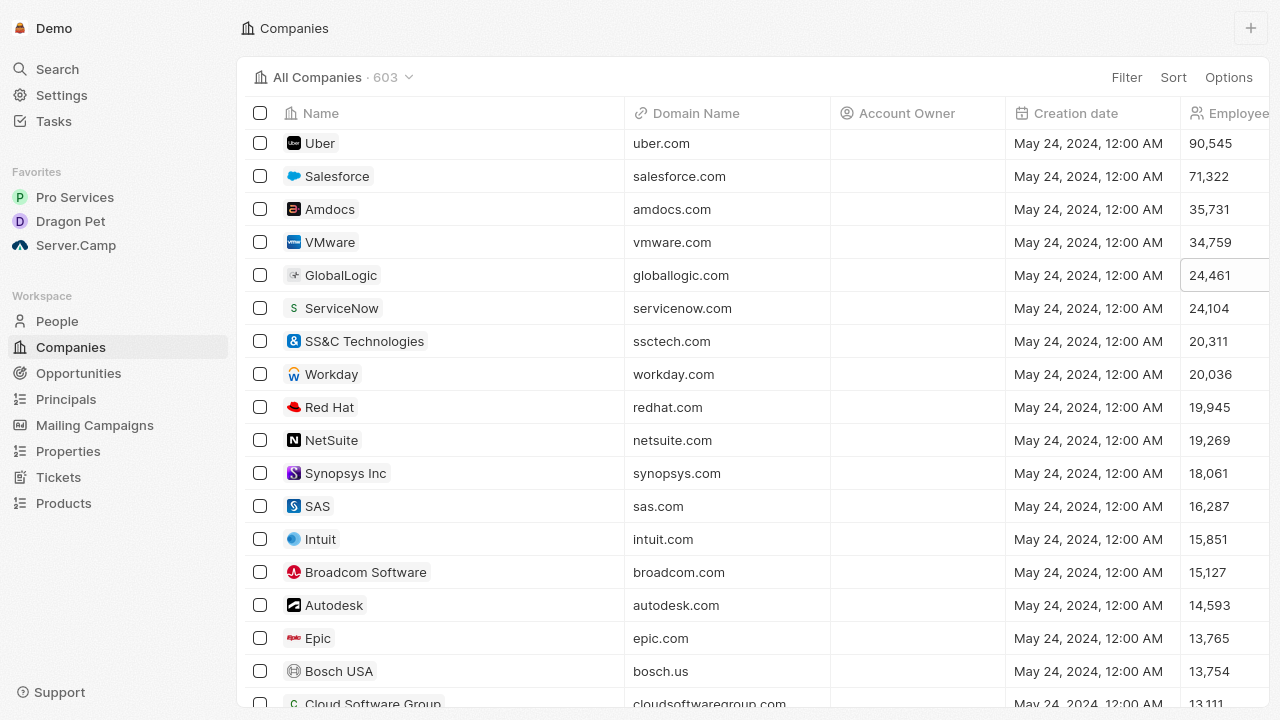
Task: Go to People in the sidebar
Action: coord(118,321)
